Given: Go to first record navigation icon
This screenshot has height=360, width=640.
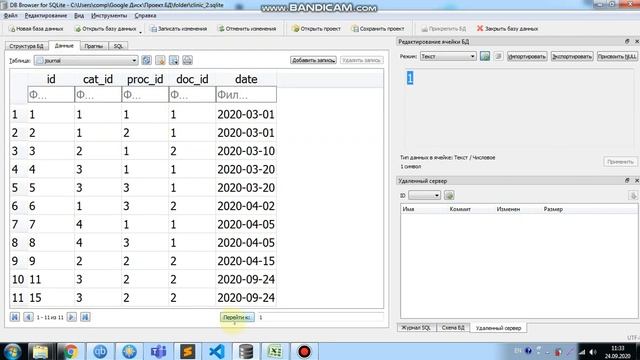Looking at the screenshot, I should (x=15, y=317).
